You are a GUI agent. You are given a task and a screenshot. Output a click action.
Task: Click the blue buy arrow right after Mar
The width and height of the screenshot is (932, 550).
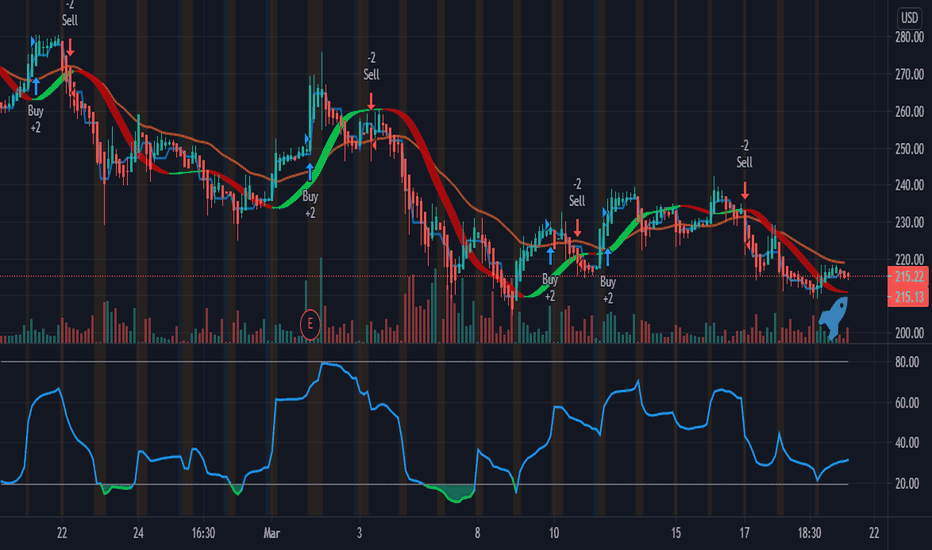tap(310, 171)
